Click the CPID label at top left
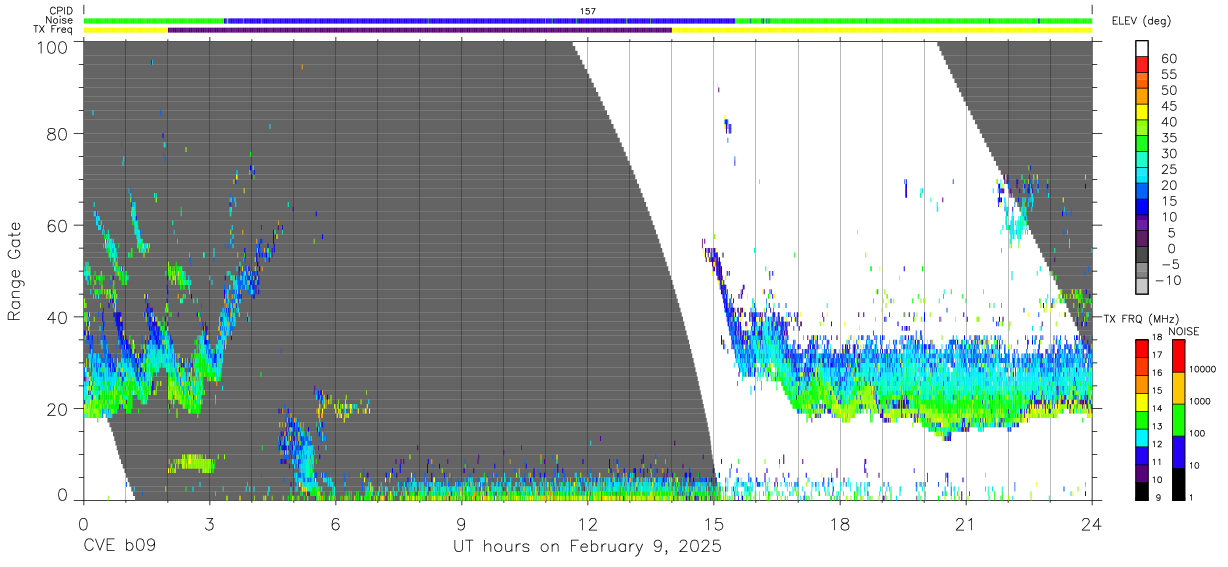Viewport: 1228px width, 567px height. coord(62,11)
